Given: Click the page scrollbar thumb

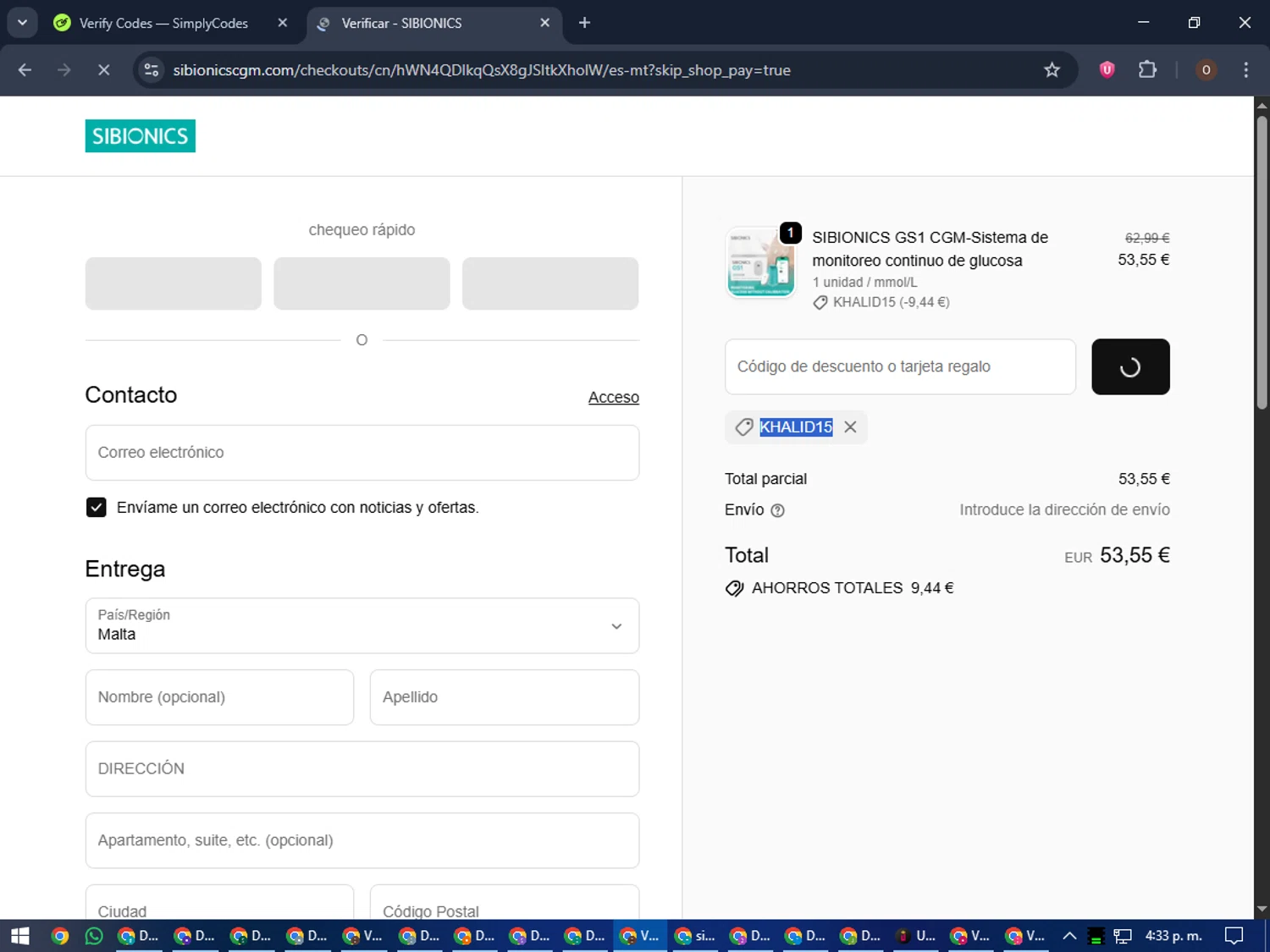Looking at the screenshot, I should click(x=1262, y=262).
